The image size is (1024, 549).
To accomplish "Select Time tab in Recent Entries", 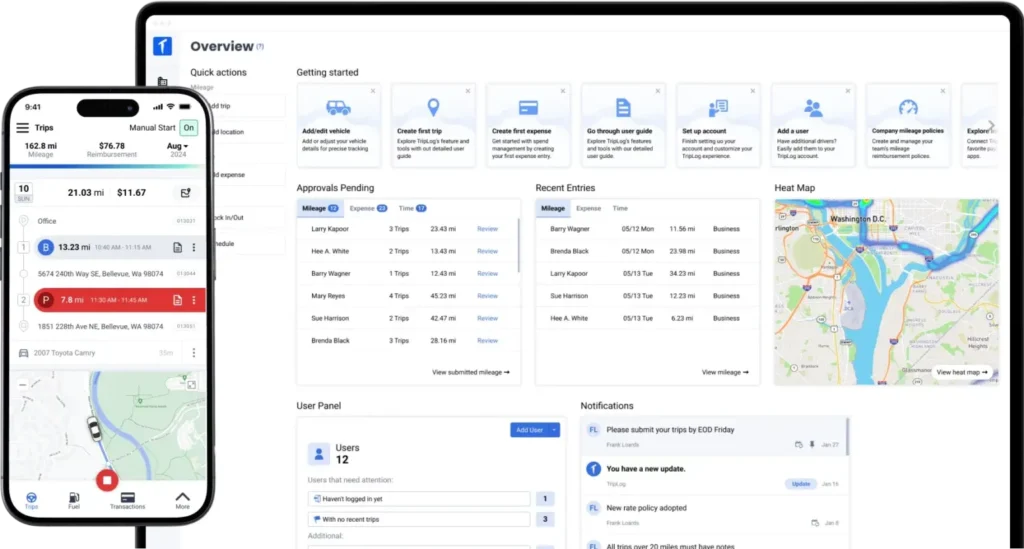I will [620, 208].
